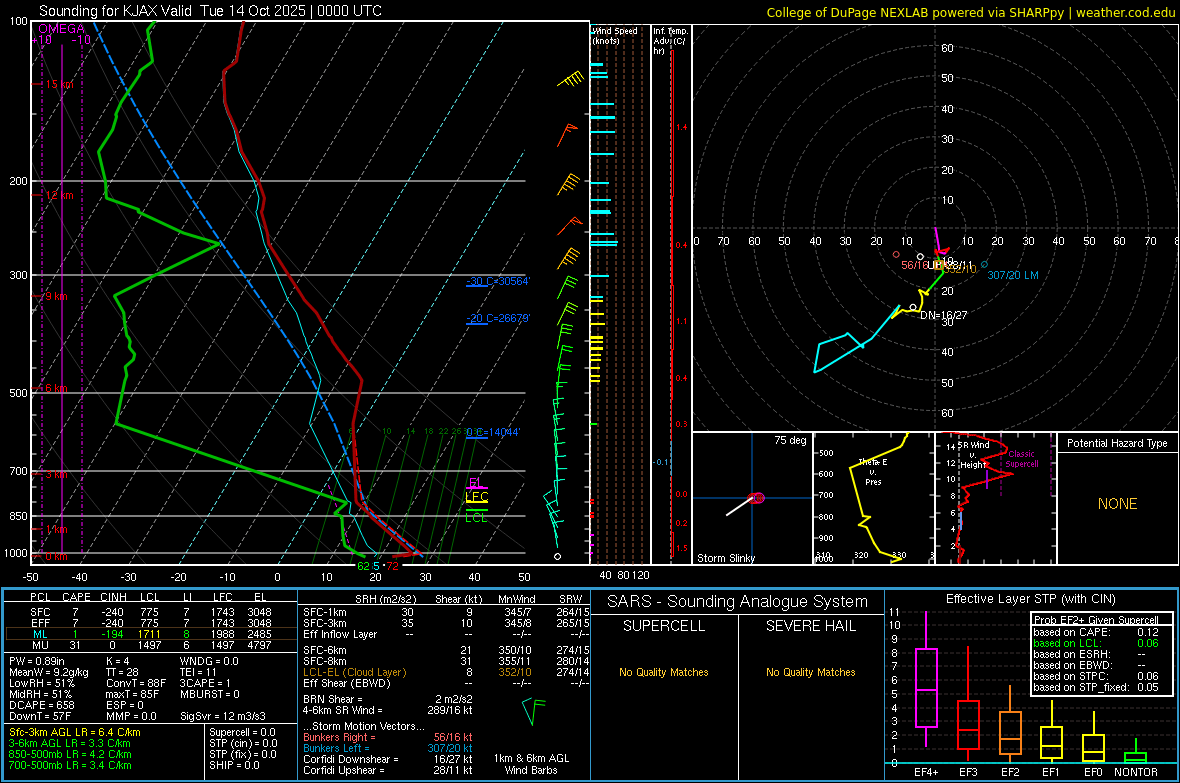Select the MU parcel row
1180x783 pixels.
click(x=151, y=644)
